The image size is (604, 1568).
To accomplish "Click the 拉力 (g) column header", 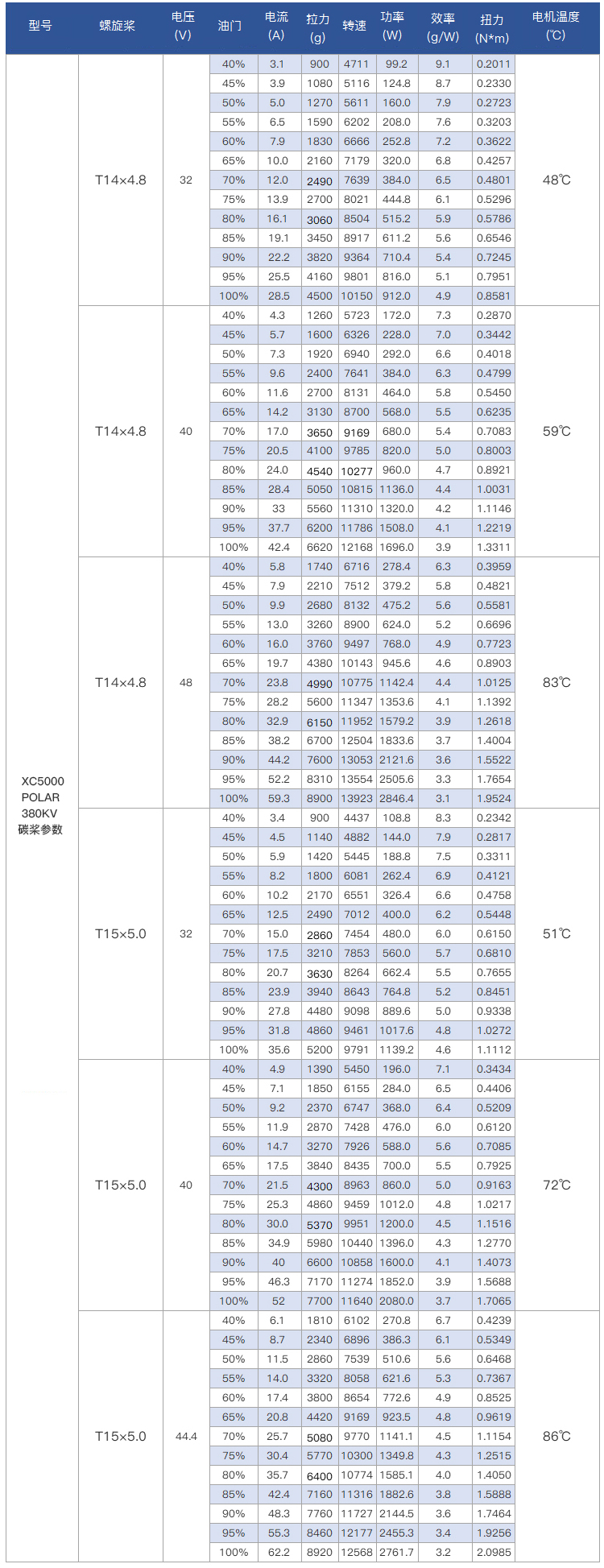I will coord(318,27).
